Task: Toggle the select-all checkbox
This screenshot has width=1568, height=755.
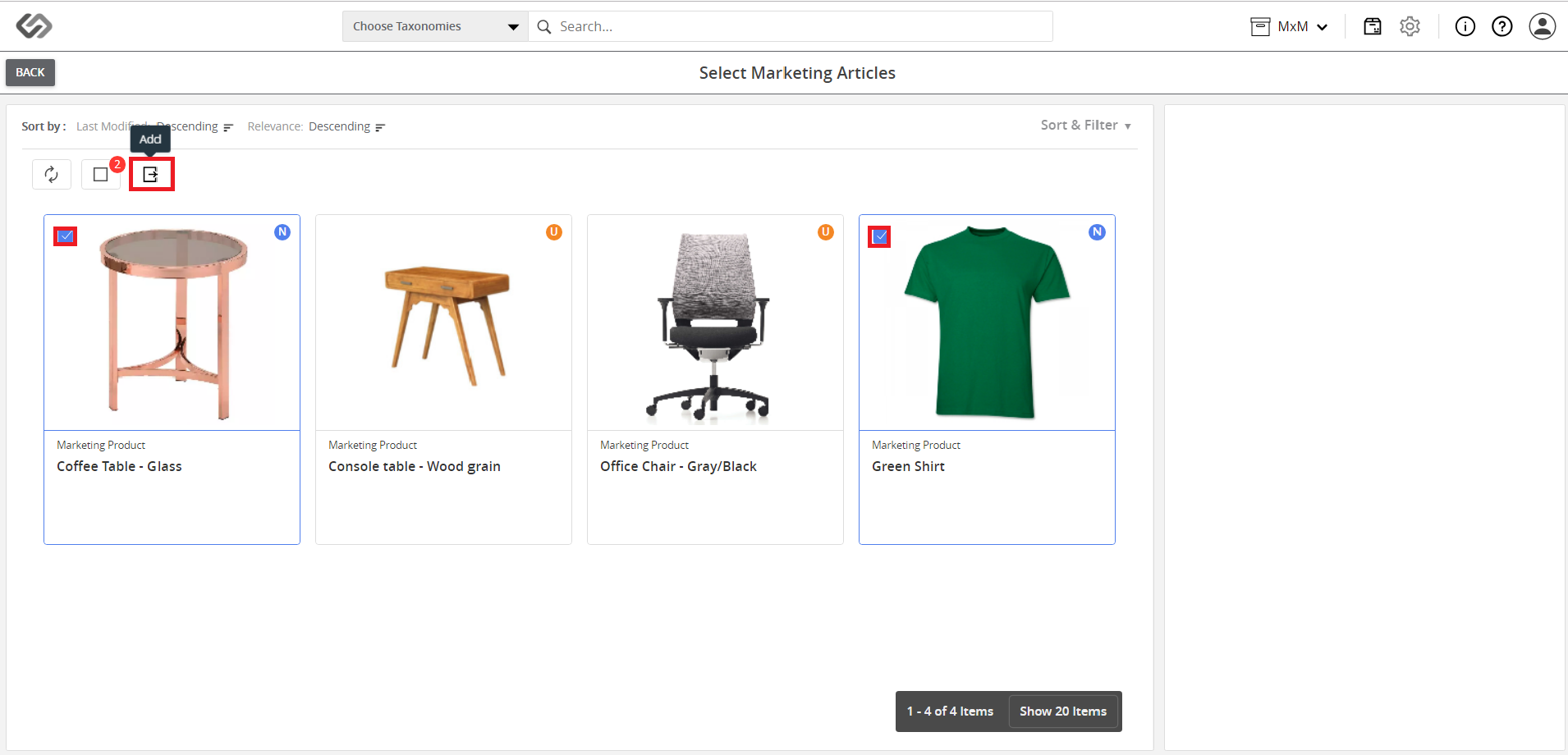Action: coord(101,174)
